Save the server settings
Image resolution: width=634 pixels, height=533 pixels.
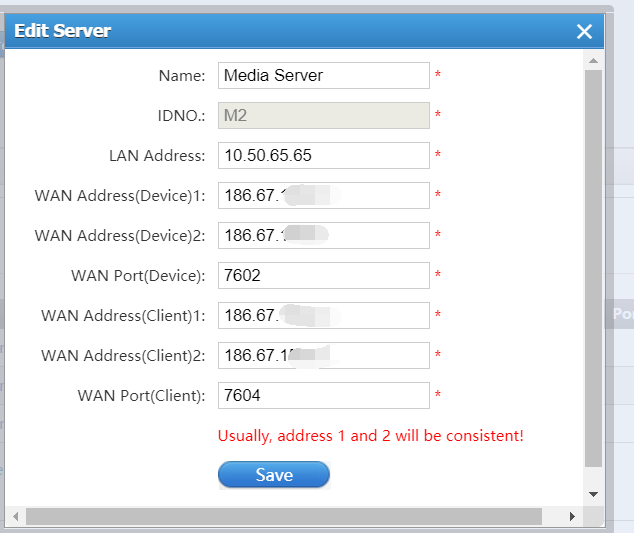(274, 475)
